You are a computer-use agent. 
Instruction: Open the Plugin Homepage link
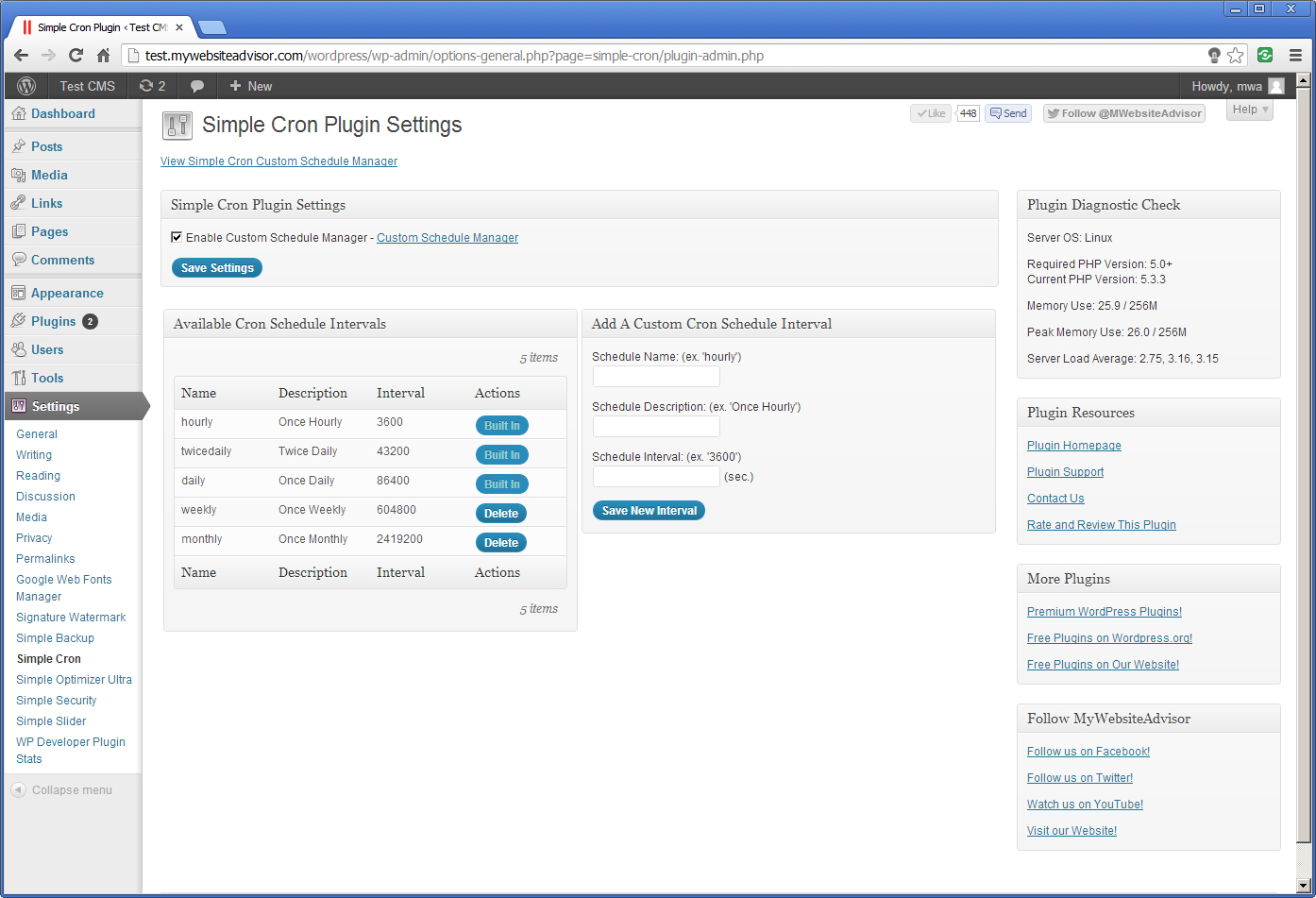tap(1074, 446)
